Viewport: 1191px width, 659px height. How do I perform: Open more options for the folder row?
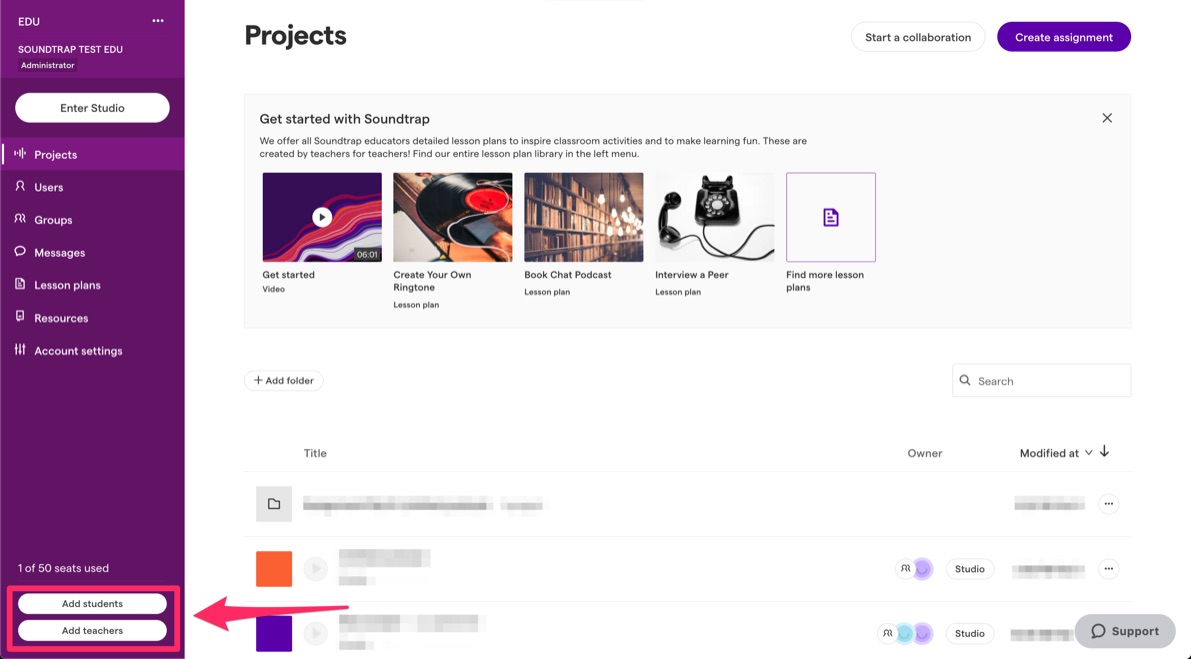click(1108, 504)
